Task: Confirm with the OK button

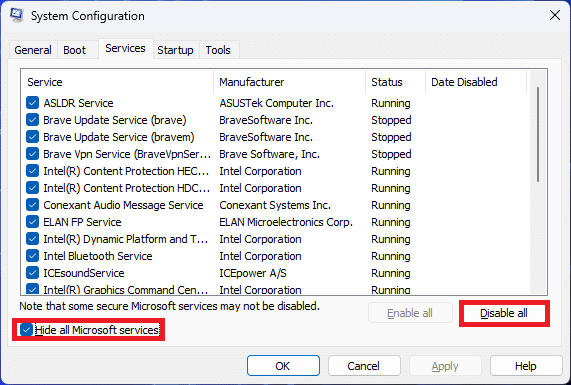Action: coord(283,366)
